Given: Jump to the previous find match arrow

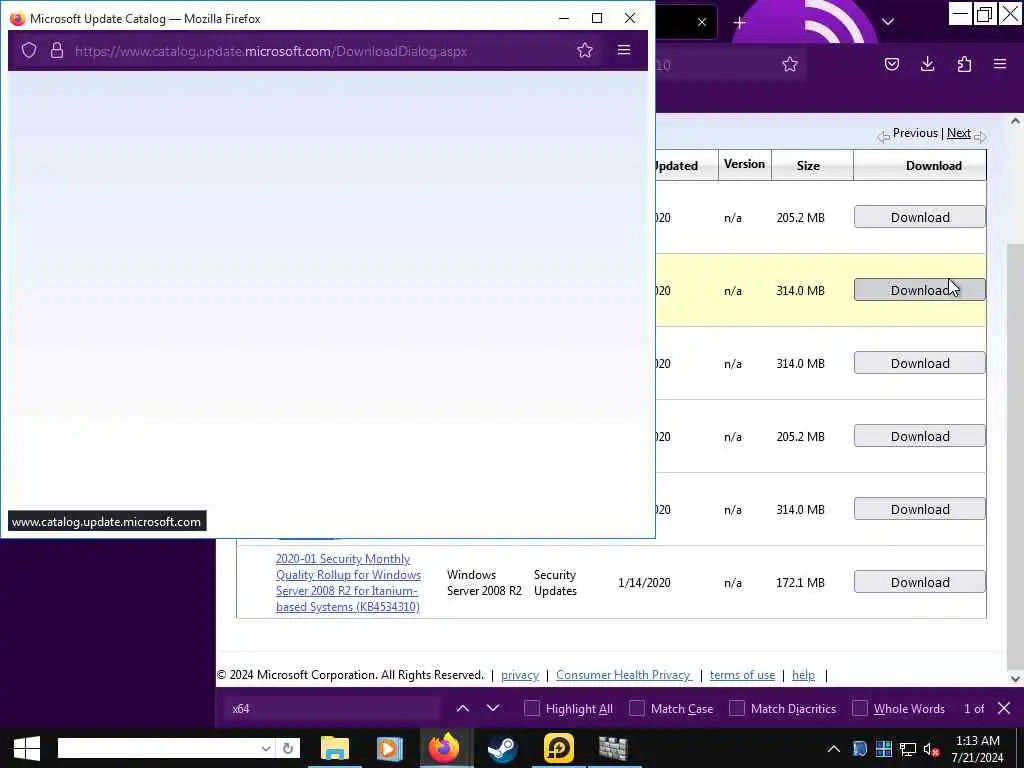Looking at the screenshot, I should [462, 708].
